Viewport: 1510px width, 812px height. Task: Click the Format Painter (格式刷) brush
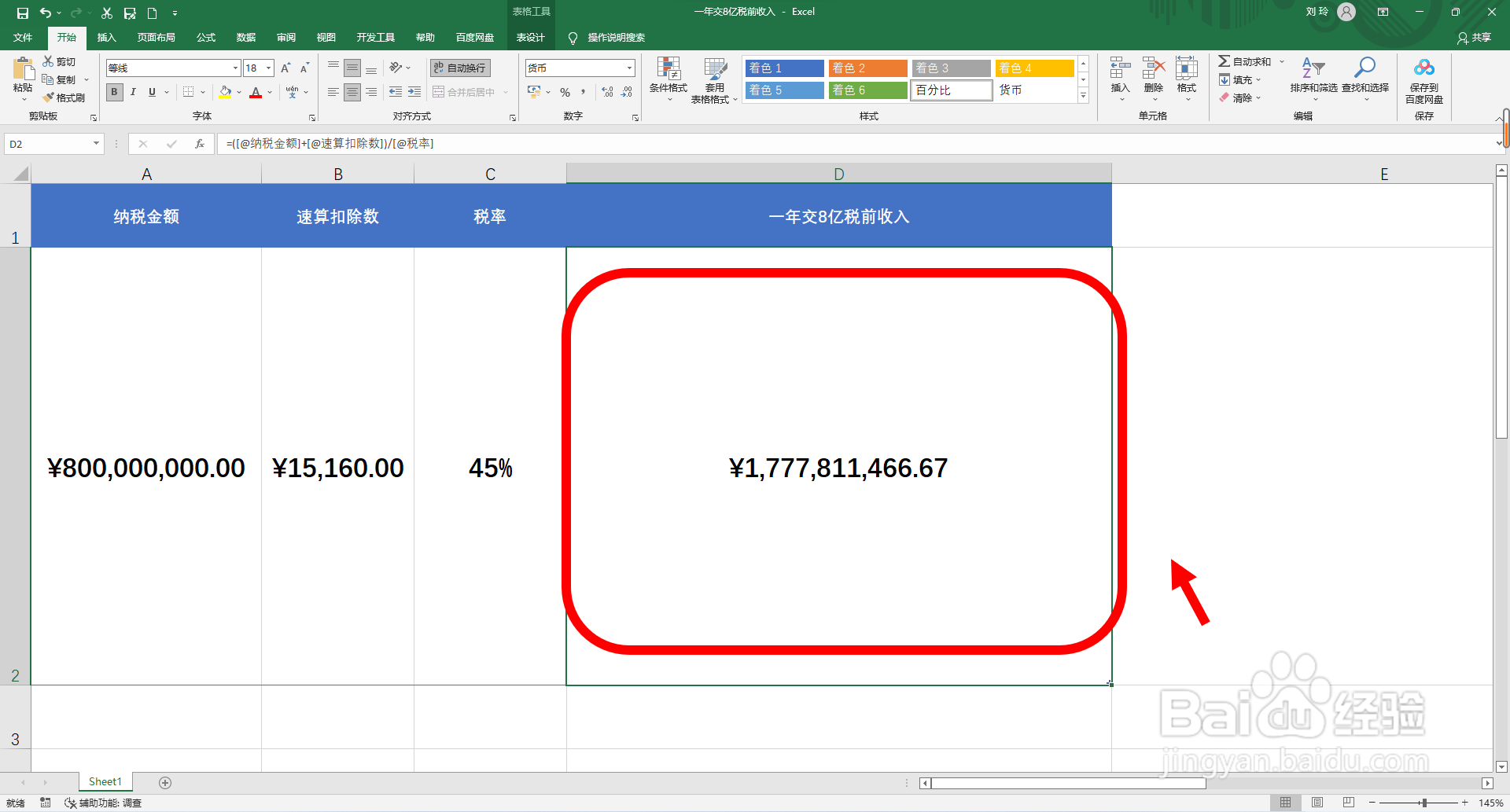(x=64, y=97)
